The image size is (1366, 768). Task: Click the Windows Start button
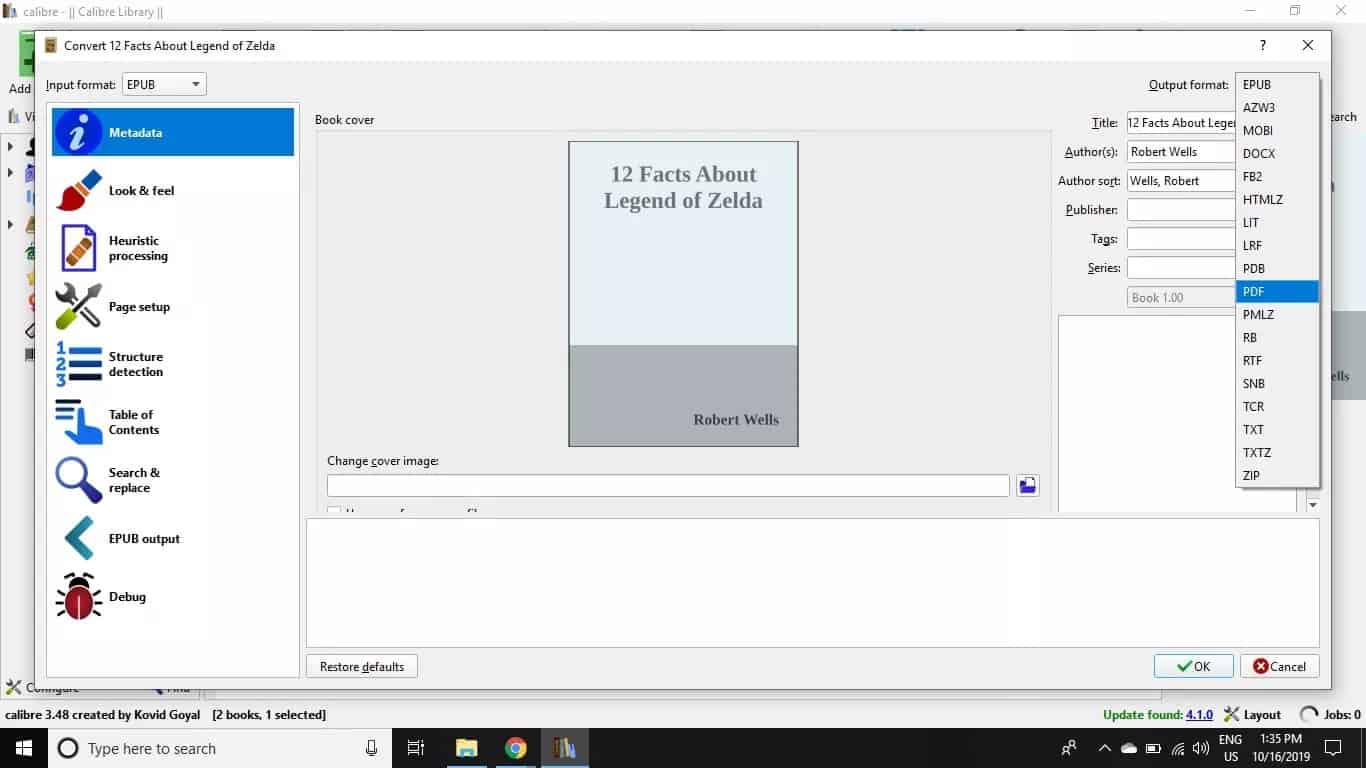click(24, 748)
